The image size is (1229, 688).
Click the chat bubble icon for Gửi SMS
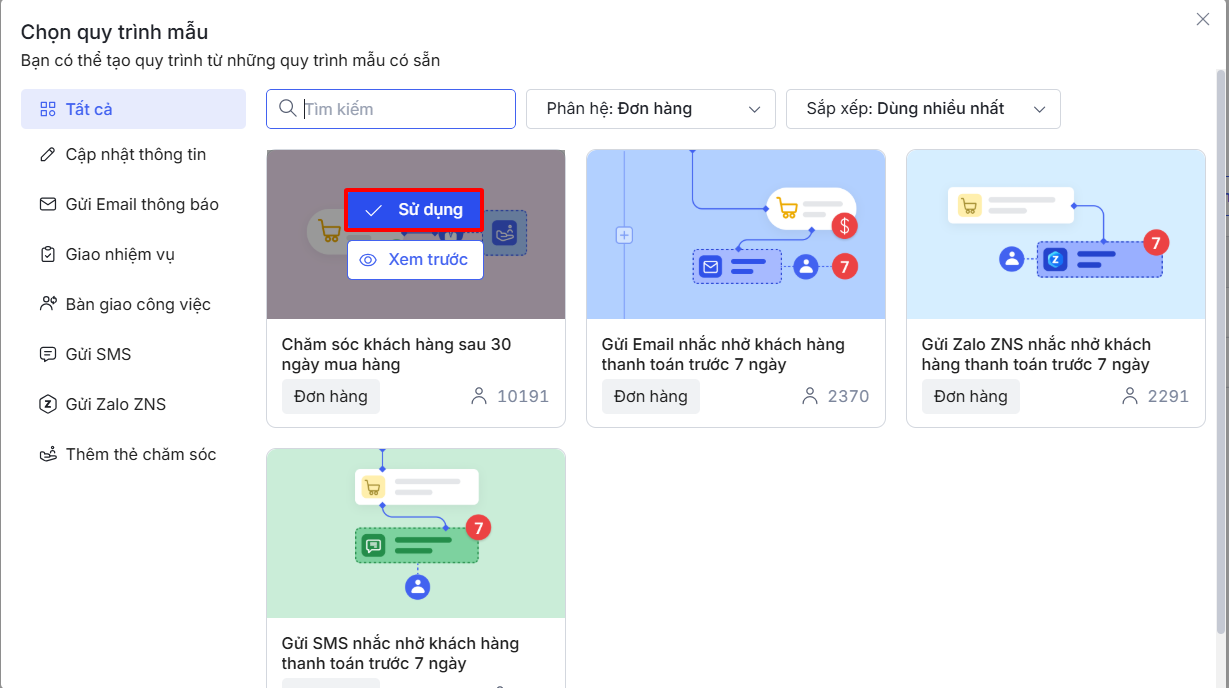(x=47, y=355)
